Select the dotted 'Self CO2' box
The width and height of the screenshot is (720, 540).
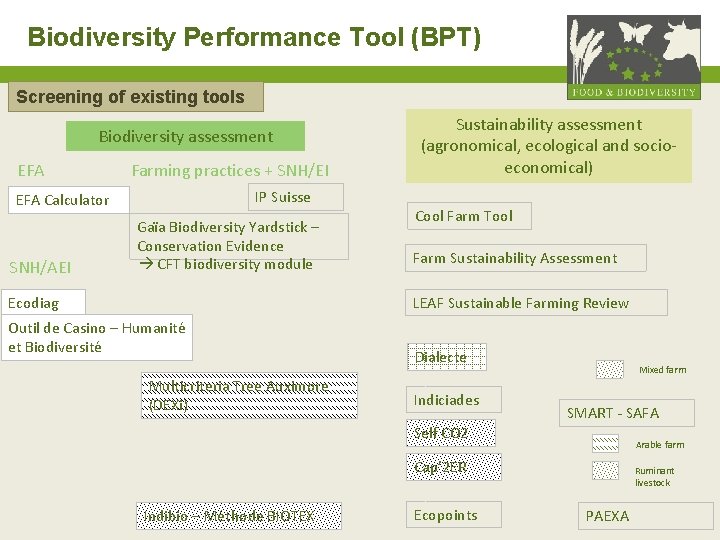click(451, 433)
